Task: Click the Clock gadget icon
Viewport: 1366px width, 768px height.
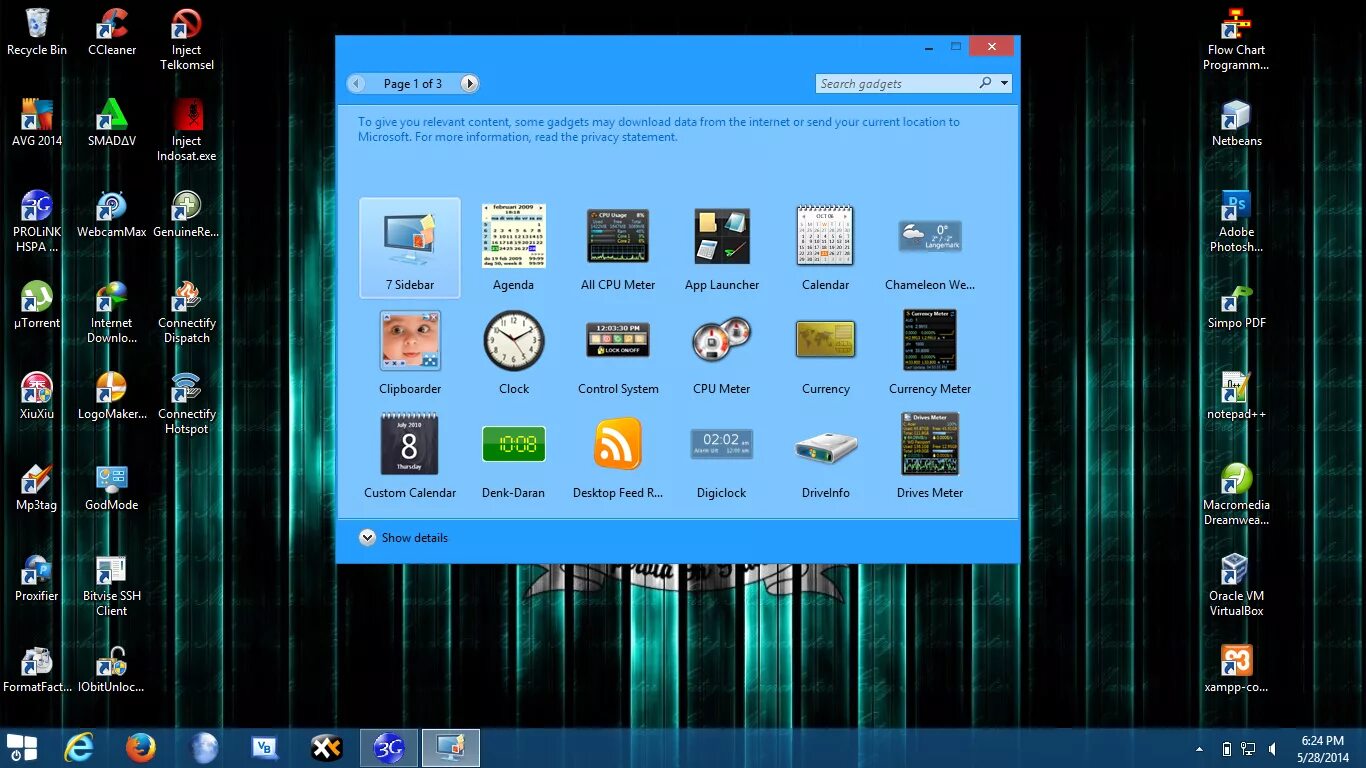Action: pos(513,340)
